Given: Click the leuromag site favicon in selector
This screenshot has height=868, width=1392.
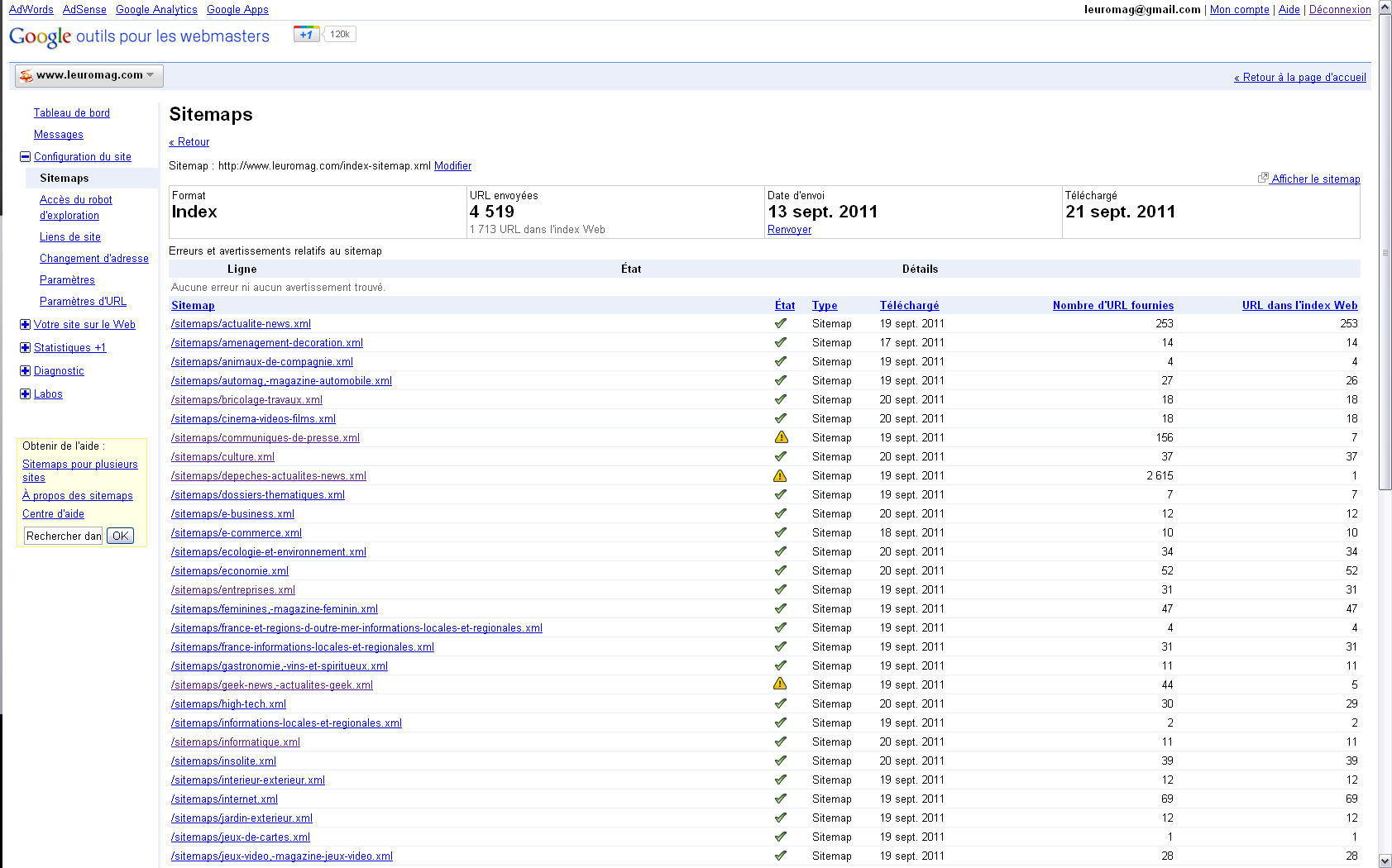Looking at the screenshot, I should pos(26,75).
